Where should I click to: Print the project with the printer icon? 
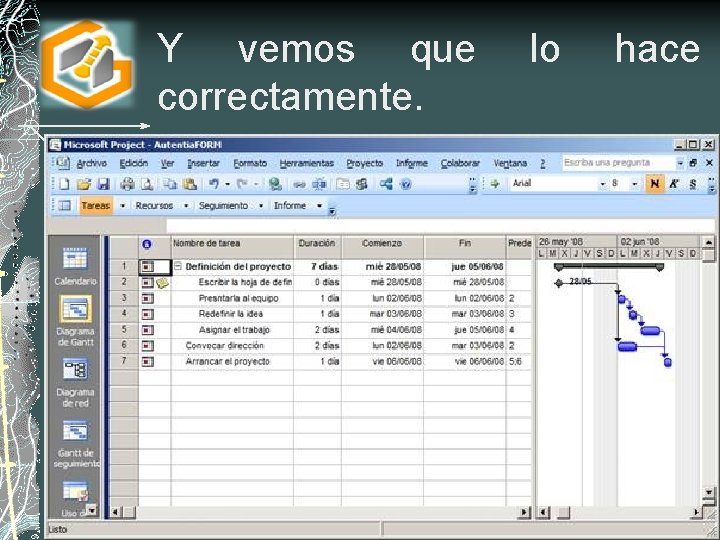click(x=127, y=184)
